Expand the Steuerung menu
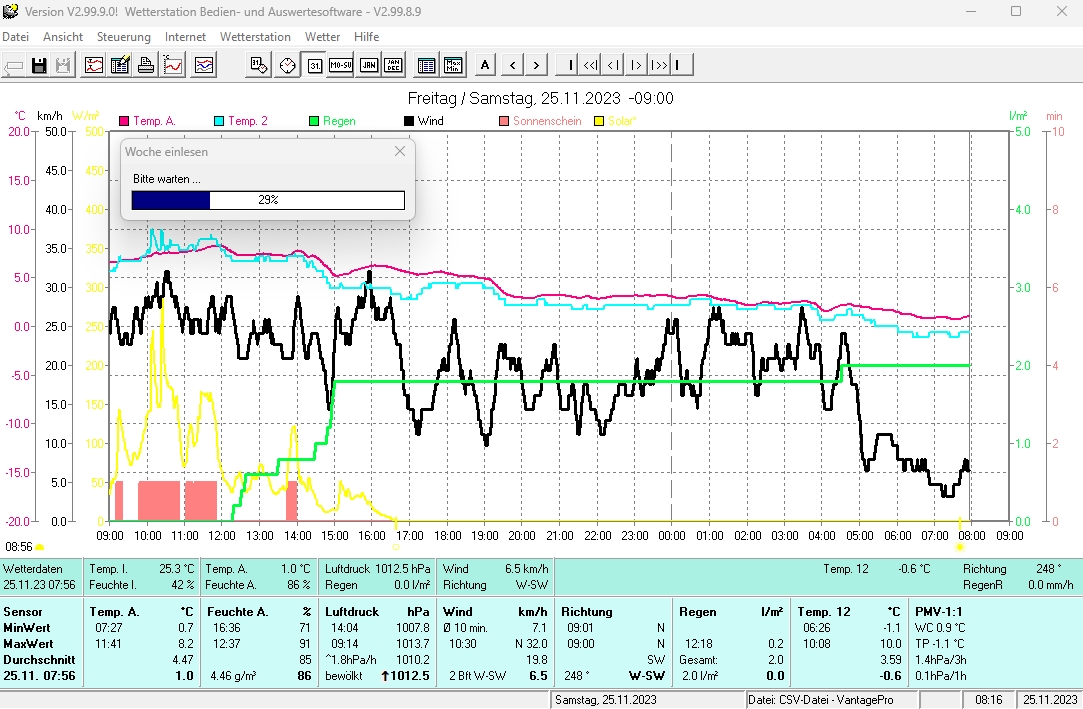The height and width of the screenshot is (709, 1083). (123, 37)
